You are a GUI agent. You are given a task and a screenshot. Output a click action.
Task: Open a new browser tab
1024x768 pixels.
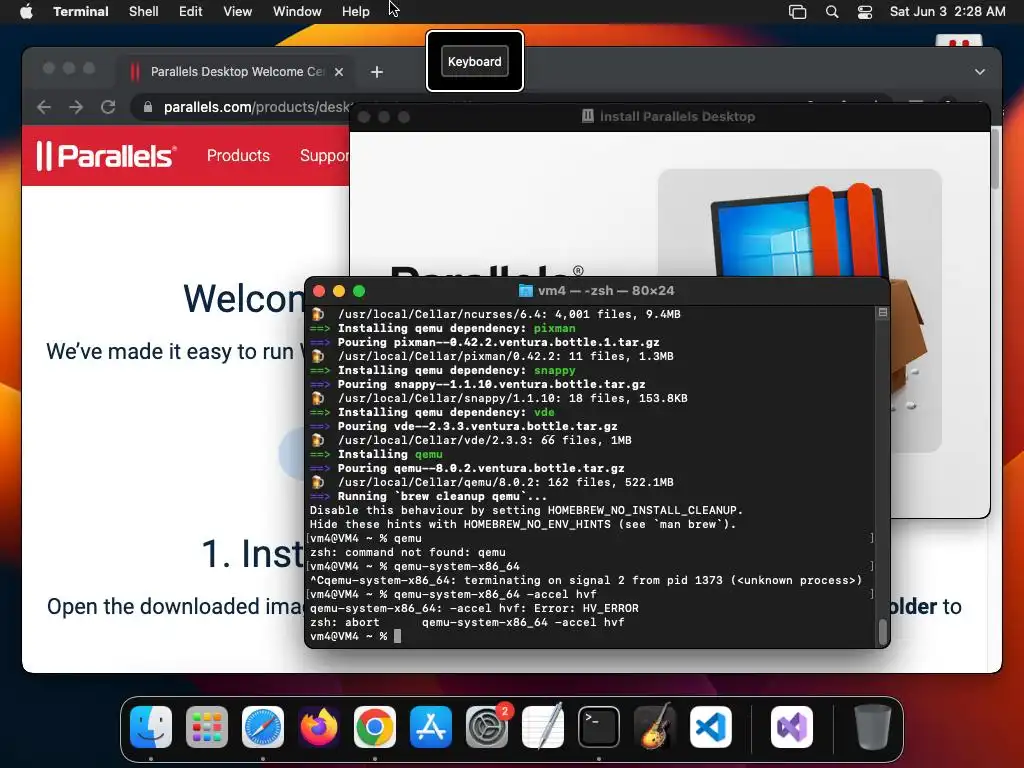[x=377, y=72]
